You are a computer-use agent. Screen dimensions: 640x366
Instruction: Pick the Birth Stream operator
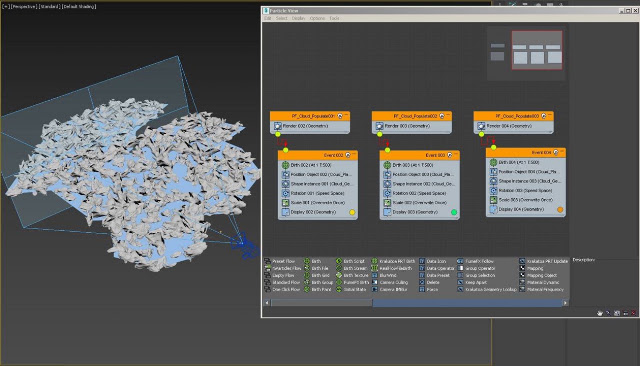[x=351, y=268]
